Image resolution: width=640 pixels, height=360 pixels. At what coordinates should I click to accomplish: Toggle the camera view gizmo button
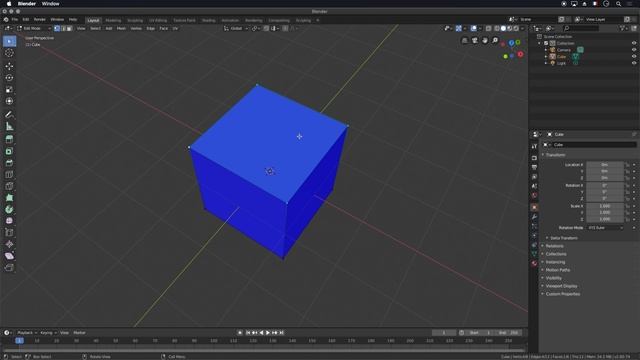(474, 40)
